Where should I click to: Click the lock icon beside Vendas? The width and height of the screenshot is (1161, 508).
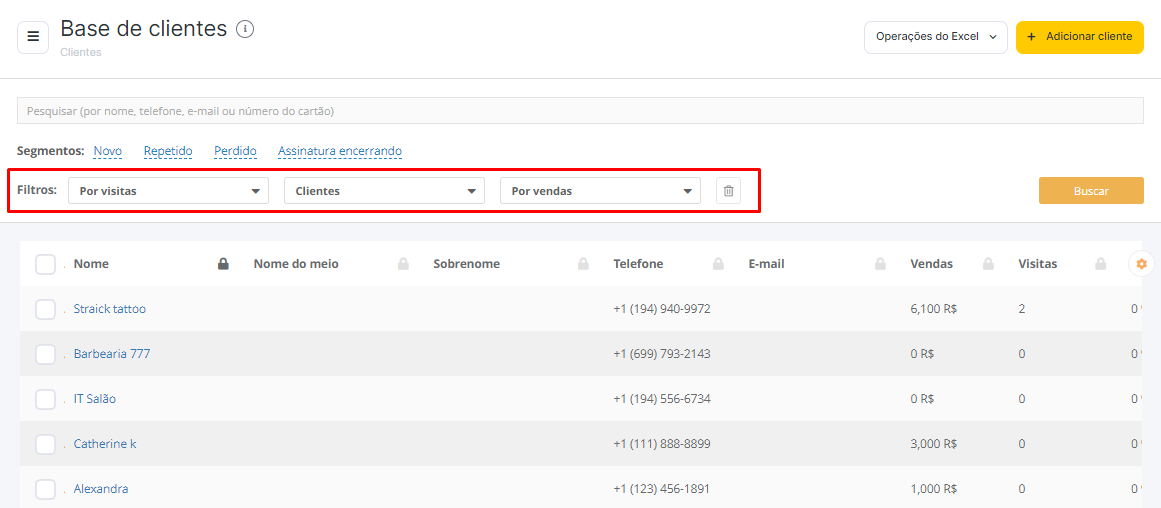coord(988,264)
